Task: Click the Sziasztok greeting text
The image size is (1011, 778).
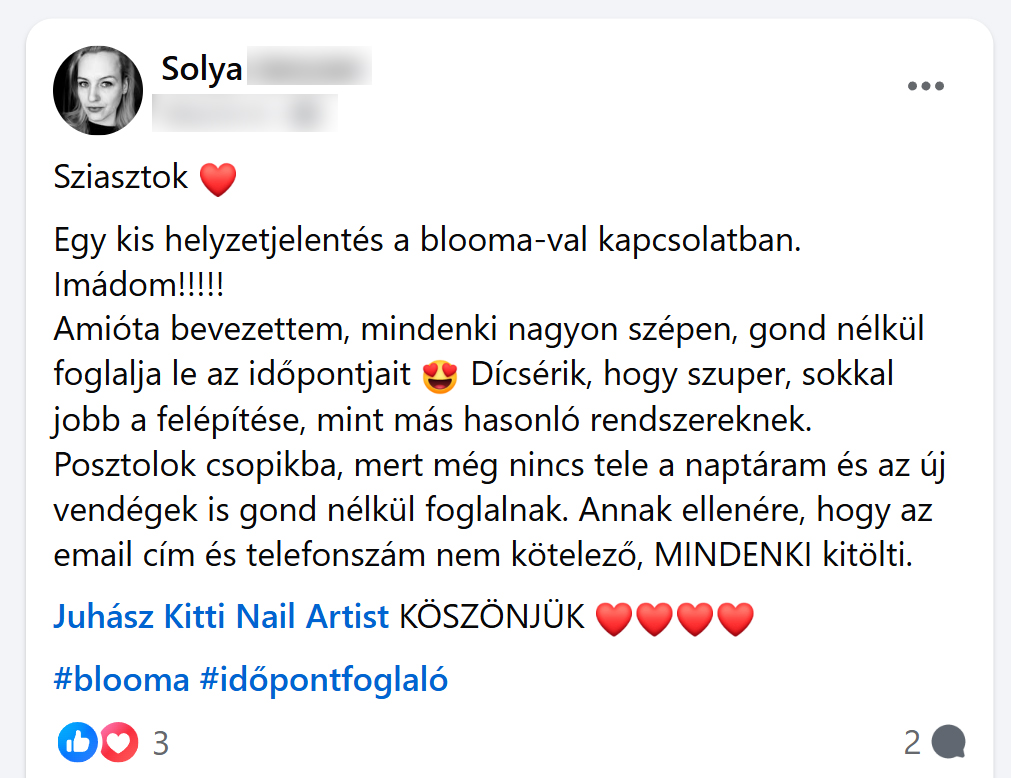Action: click(x=121, y=176)
